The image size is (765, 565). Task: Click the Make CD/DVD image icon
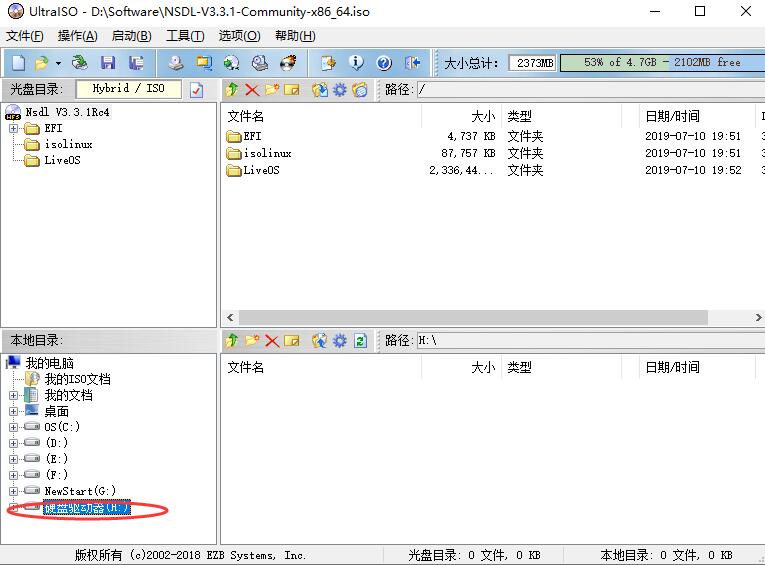point(176,63)
